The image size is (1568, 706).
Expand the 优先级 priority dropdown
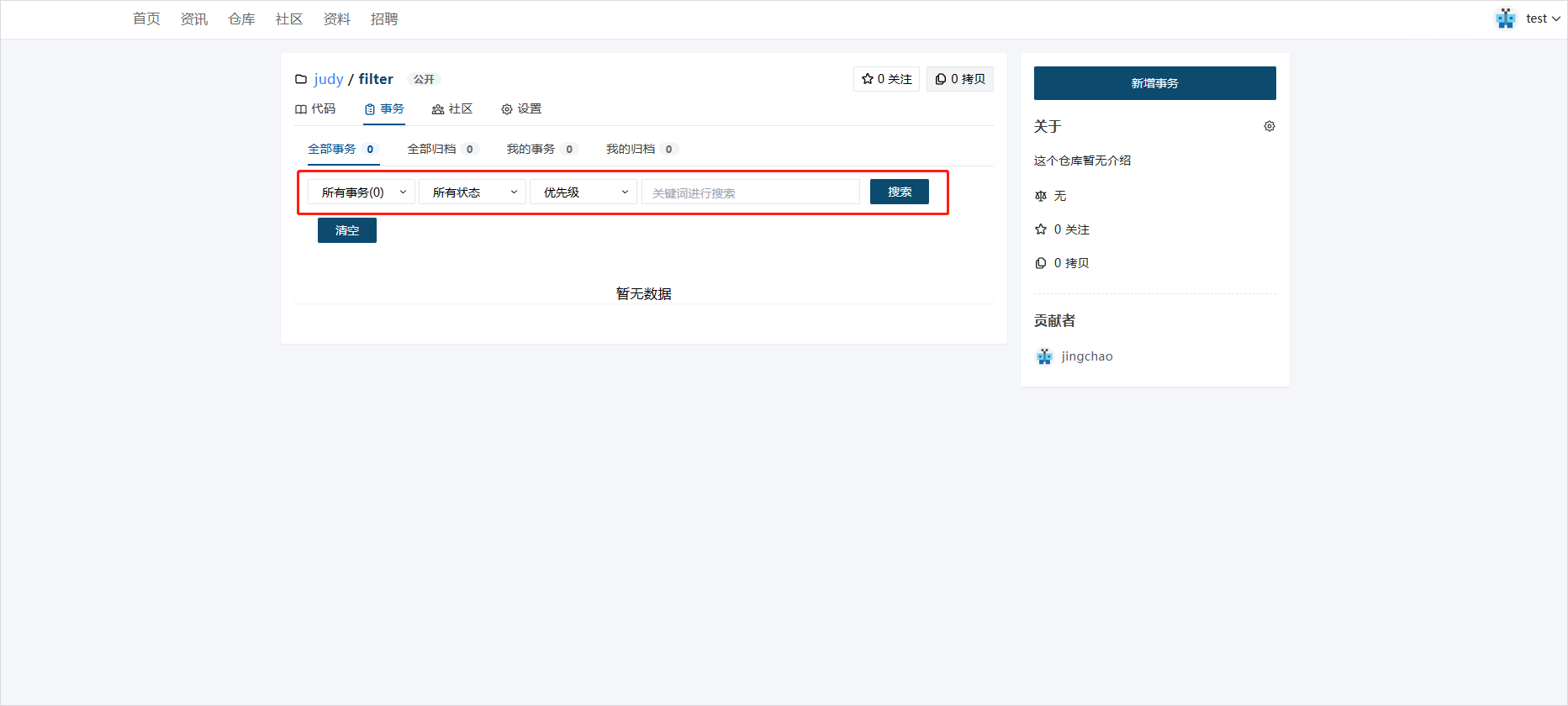pos(583,192)
